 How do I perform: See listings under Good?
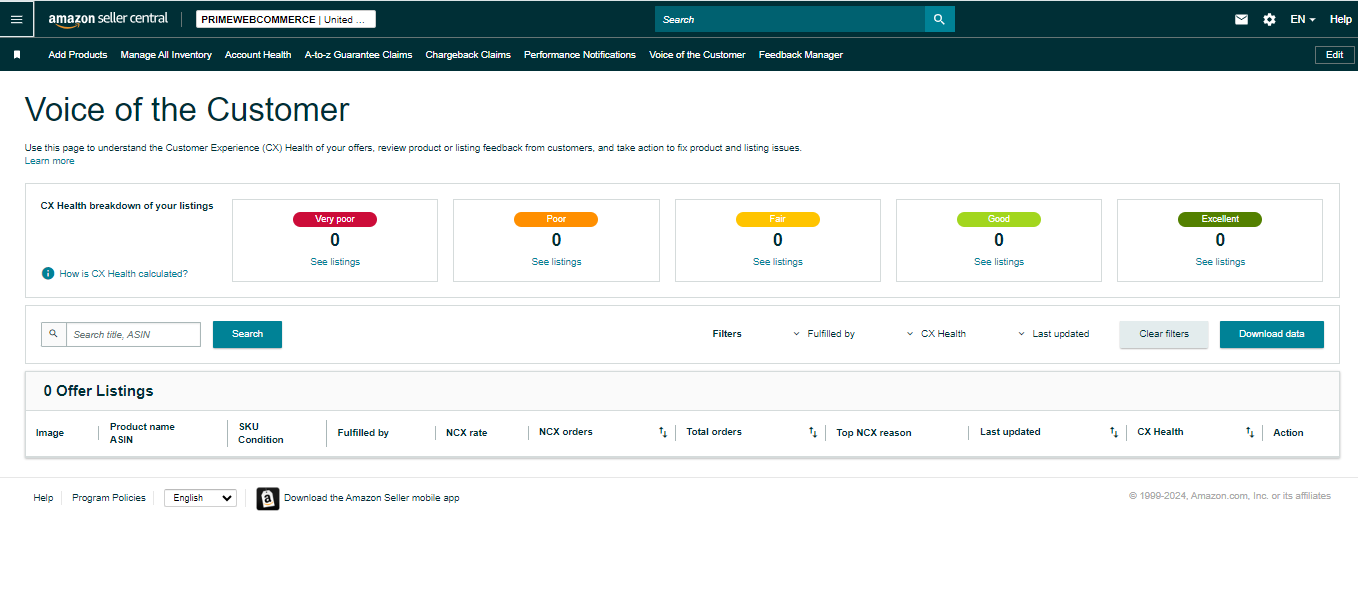pos(999,262)
